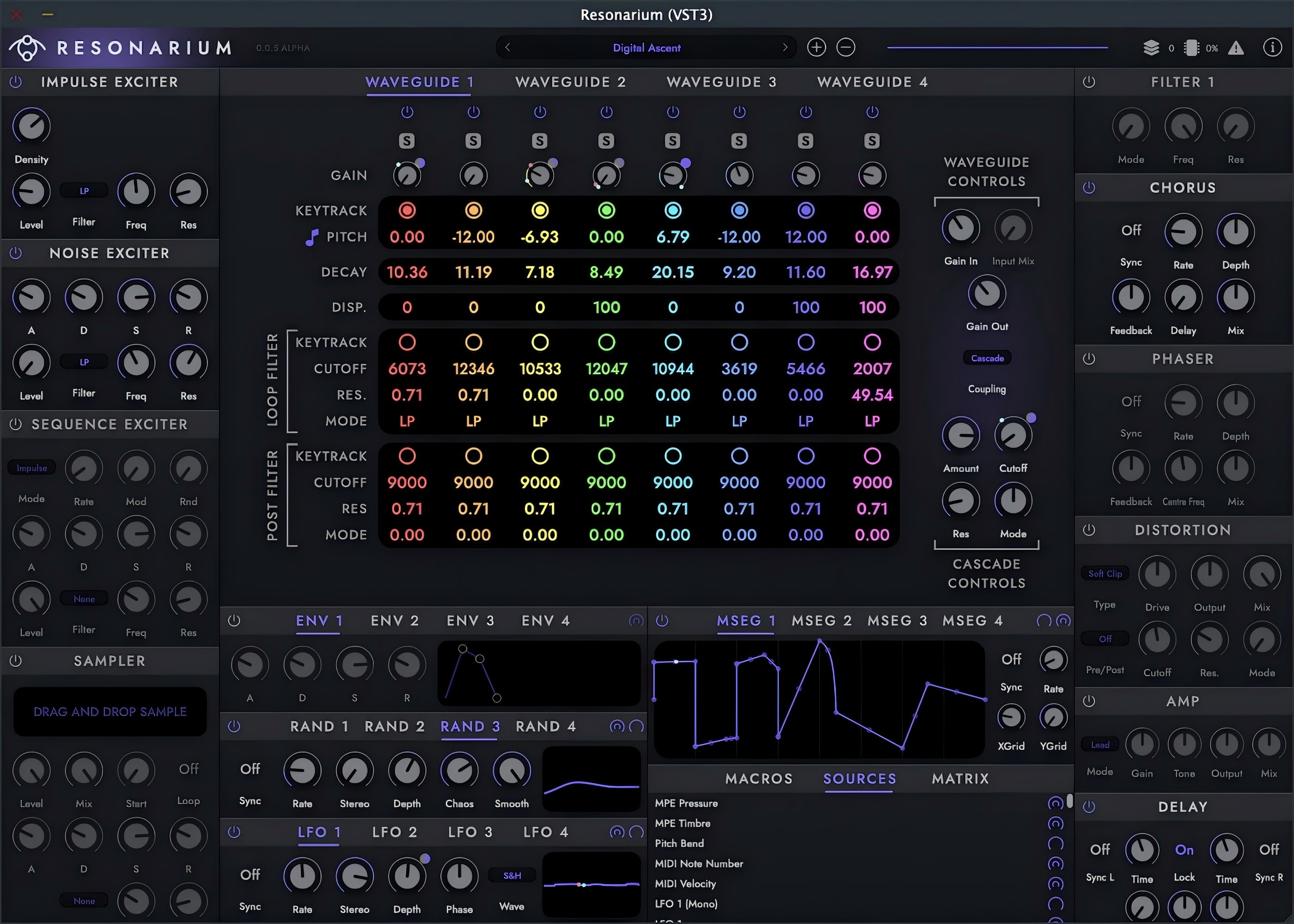Open Distortion Soft Clip type dropdown
The width and height of the screenshot is (1294, 924).
pos(1105,574)
